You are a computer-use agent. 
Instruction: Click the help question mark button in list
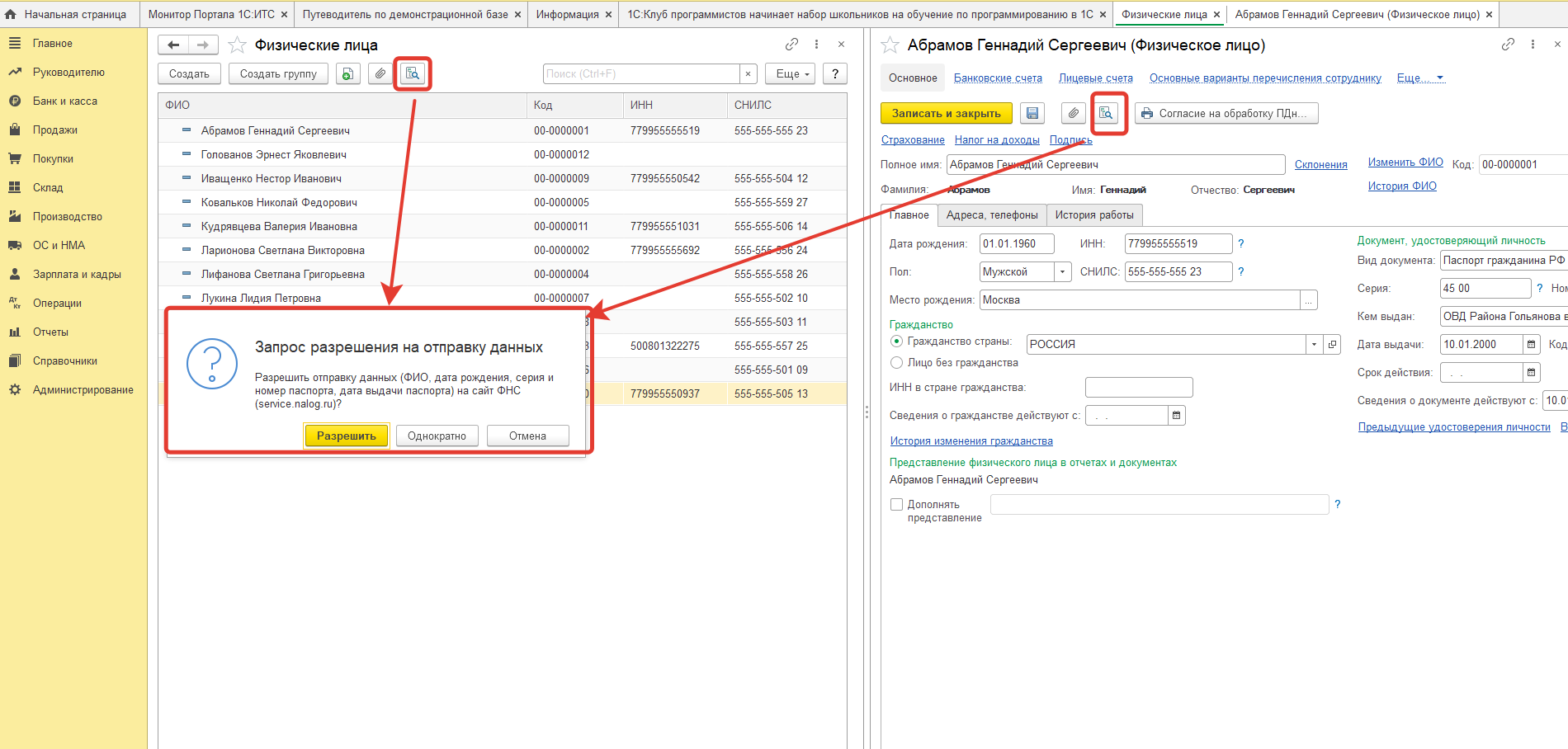click(x=835, y=73)
